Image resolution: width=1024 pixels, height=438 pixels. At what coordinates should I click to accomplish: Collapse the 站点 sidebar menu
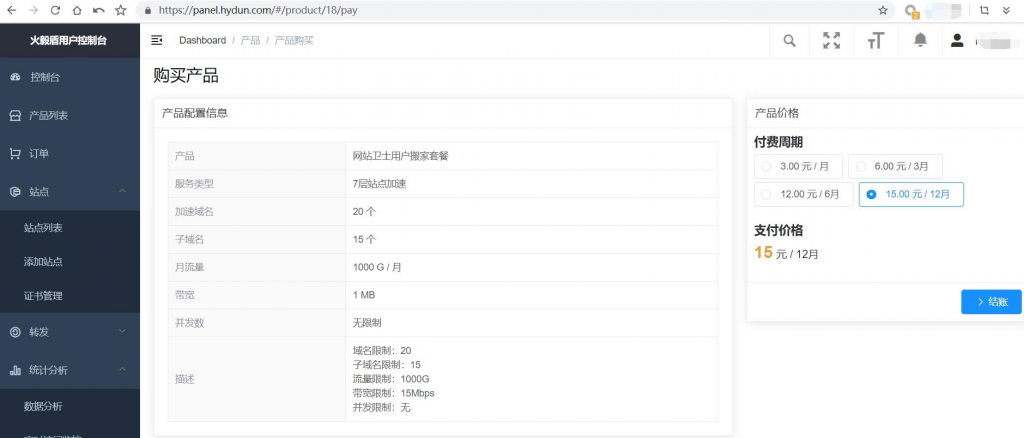click(x=70, y=192)
